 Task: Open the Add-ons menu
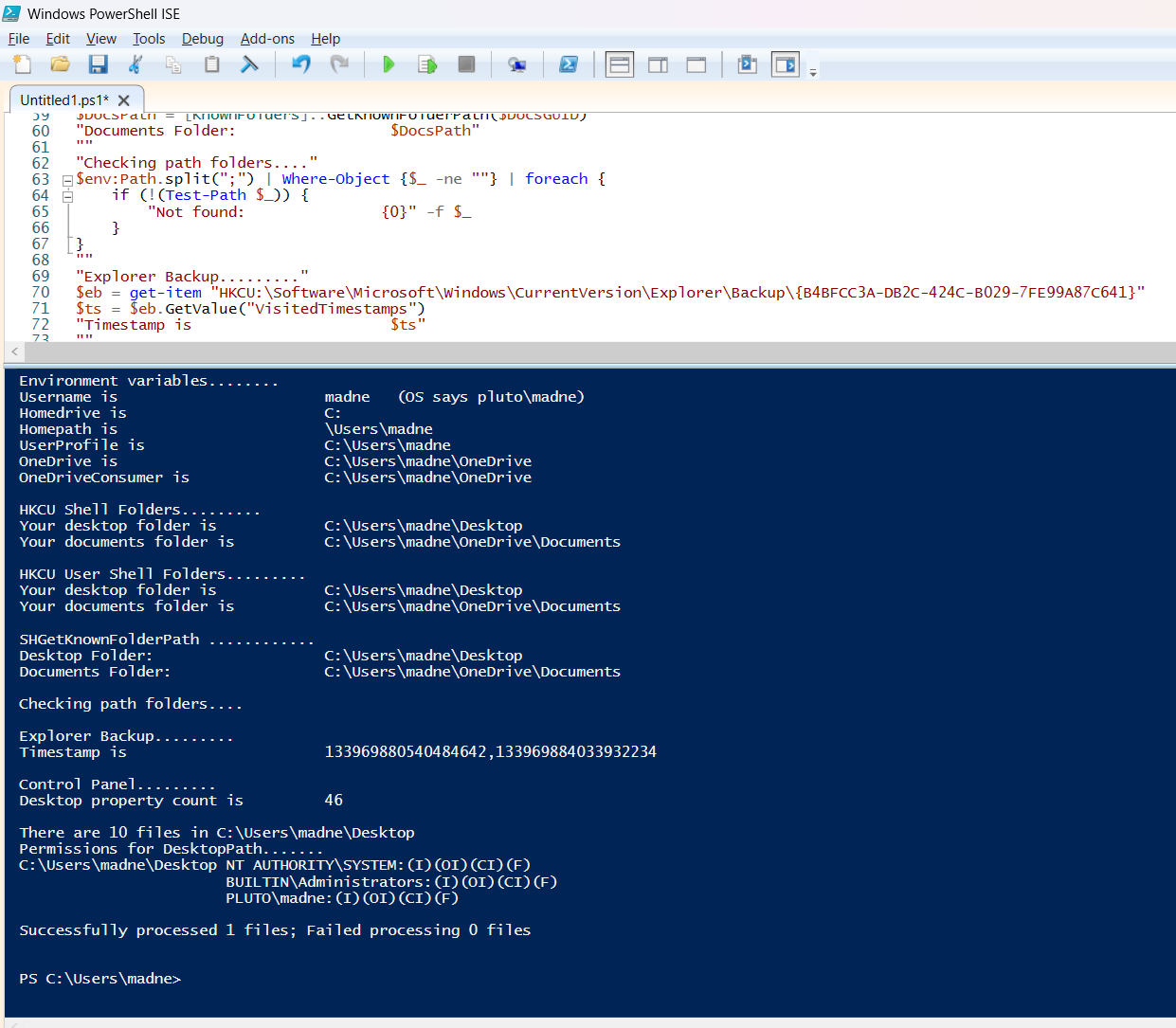pos(267,39)
